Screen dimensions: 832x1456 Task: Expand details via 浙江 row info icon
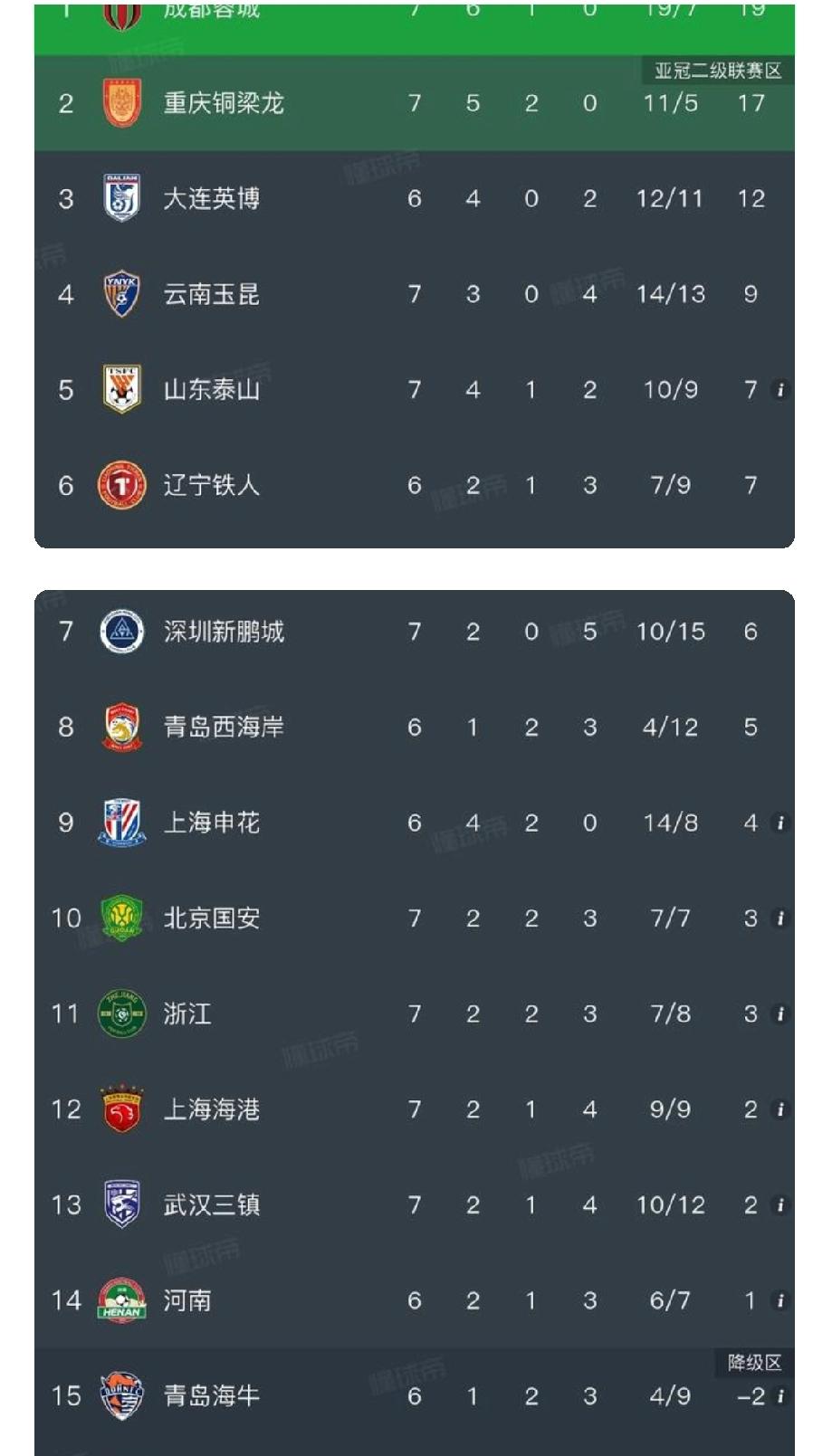[x=779, y=1013]
